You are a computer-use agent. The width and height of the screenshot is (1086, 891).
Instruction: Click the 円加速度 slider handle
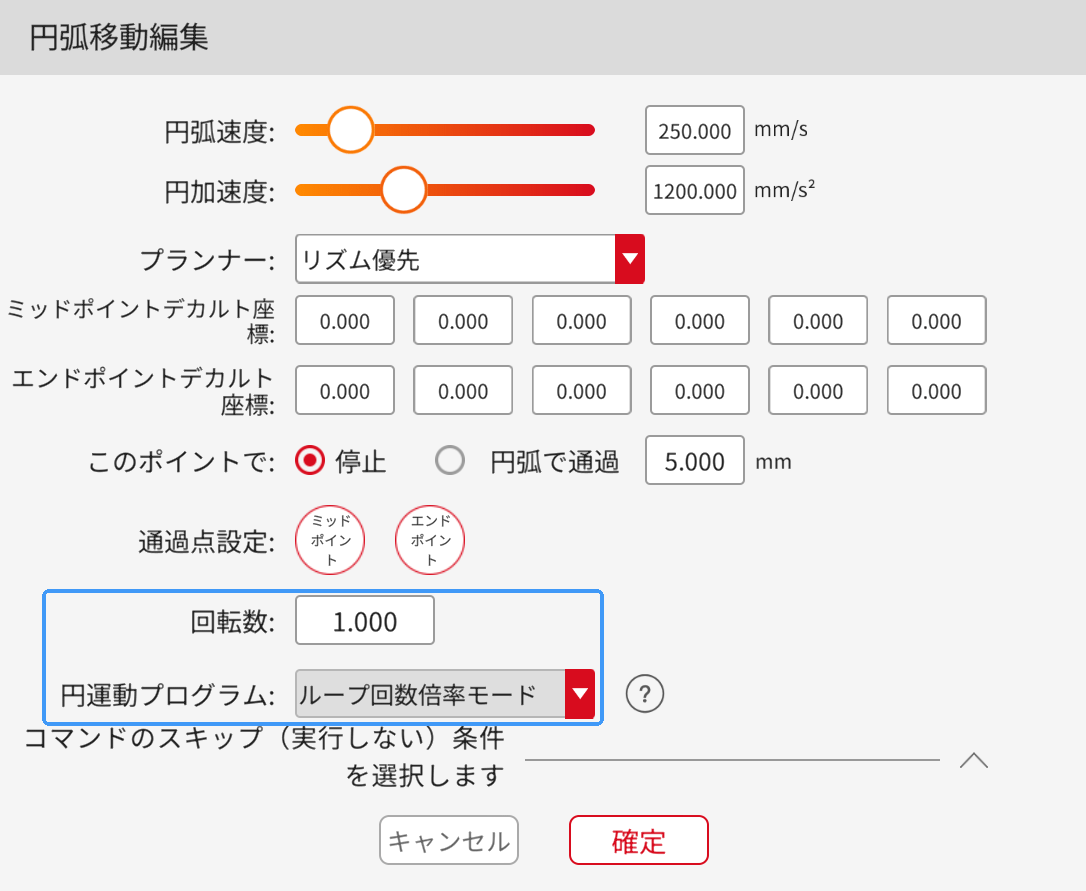(405, 190)
